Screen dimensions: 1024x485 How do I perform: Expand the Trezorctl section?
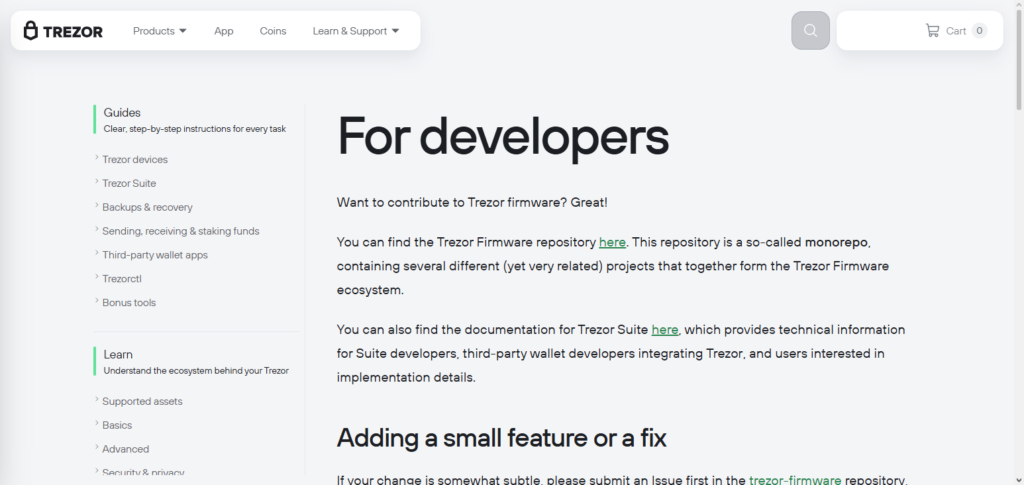(x=121, y=279)
